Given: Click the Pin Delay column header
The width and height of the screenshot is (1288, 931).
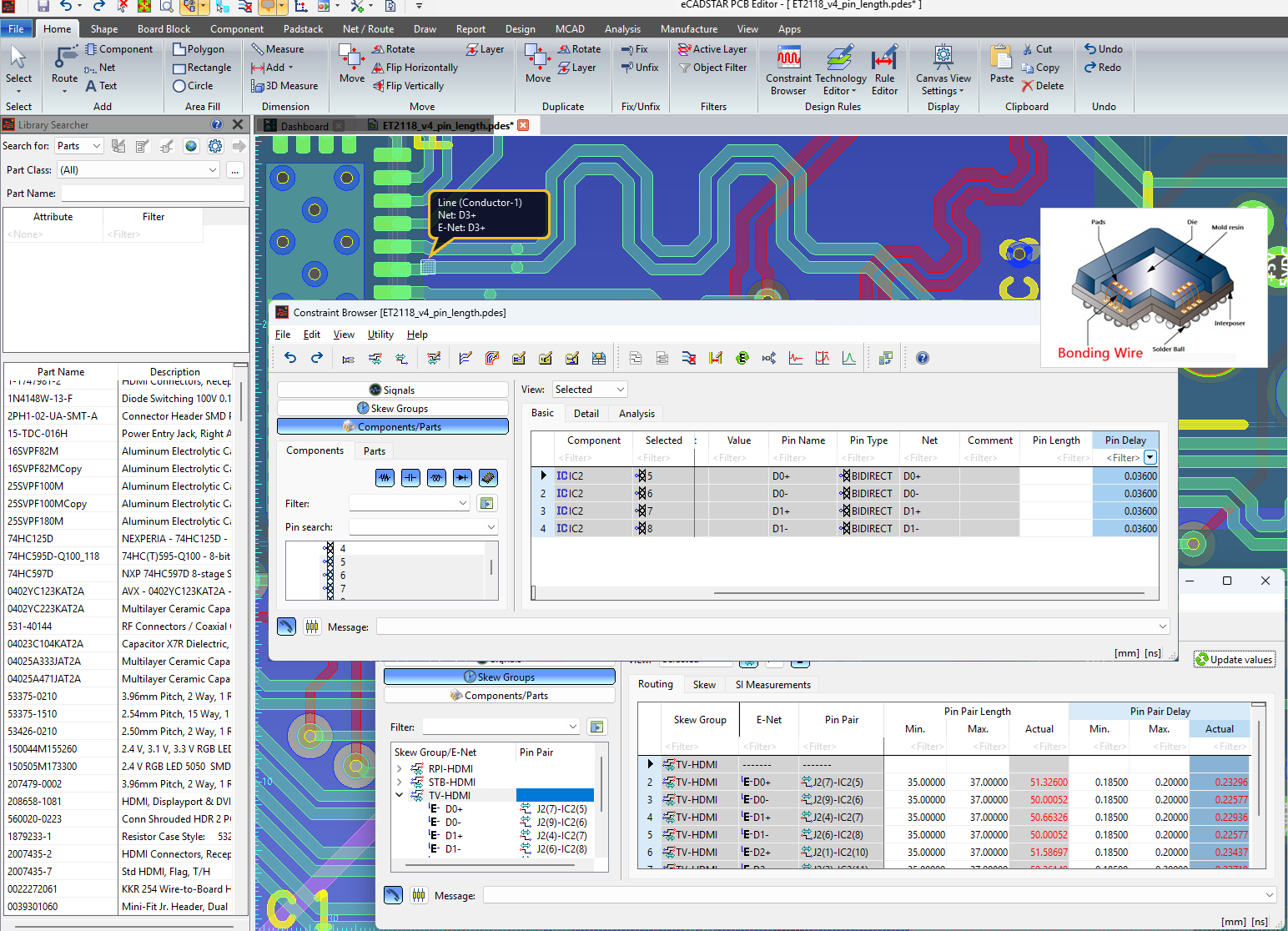Looking at the screenshot, I should click(x=1125, y=440).
